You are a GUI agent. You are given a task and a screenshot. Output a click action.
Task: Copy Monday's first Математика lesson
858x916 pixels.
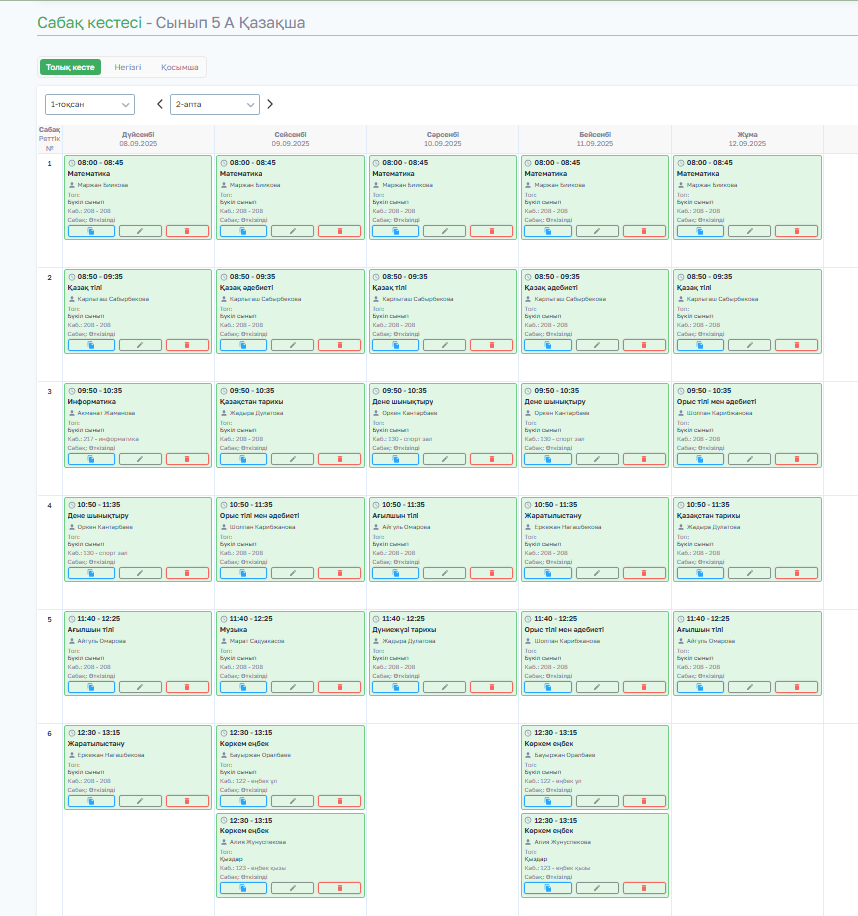tap(91, 231)
